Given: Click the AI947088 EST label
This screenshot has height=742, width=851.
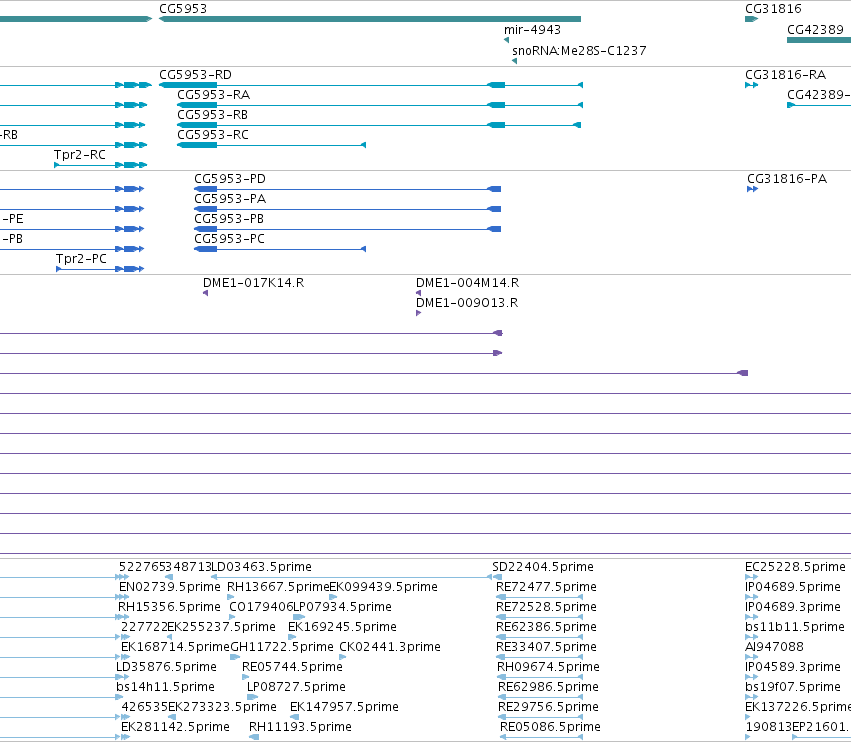Looking at the screenshot, I should [774, 647].
